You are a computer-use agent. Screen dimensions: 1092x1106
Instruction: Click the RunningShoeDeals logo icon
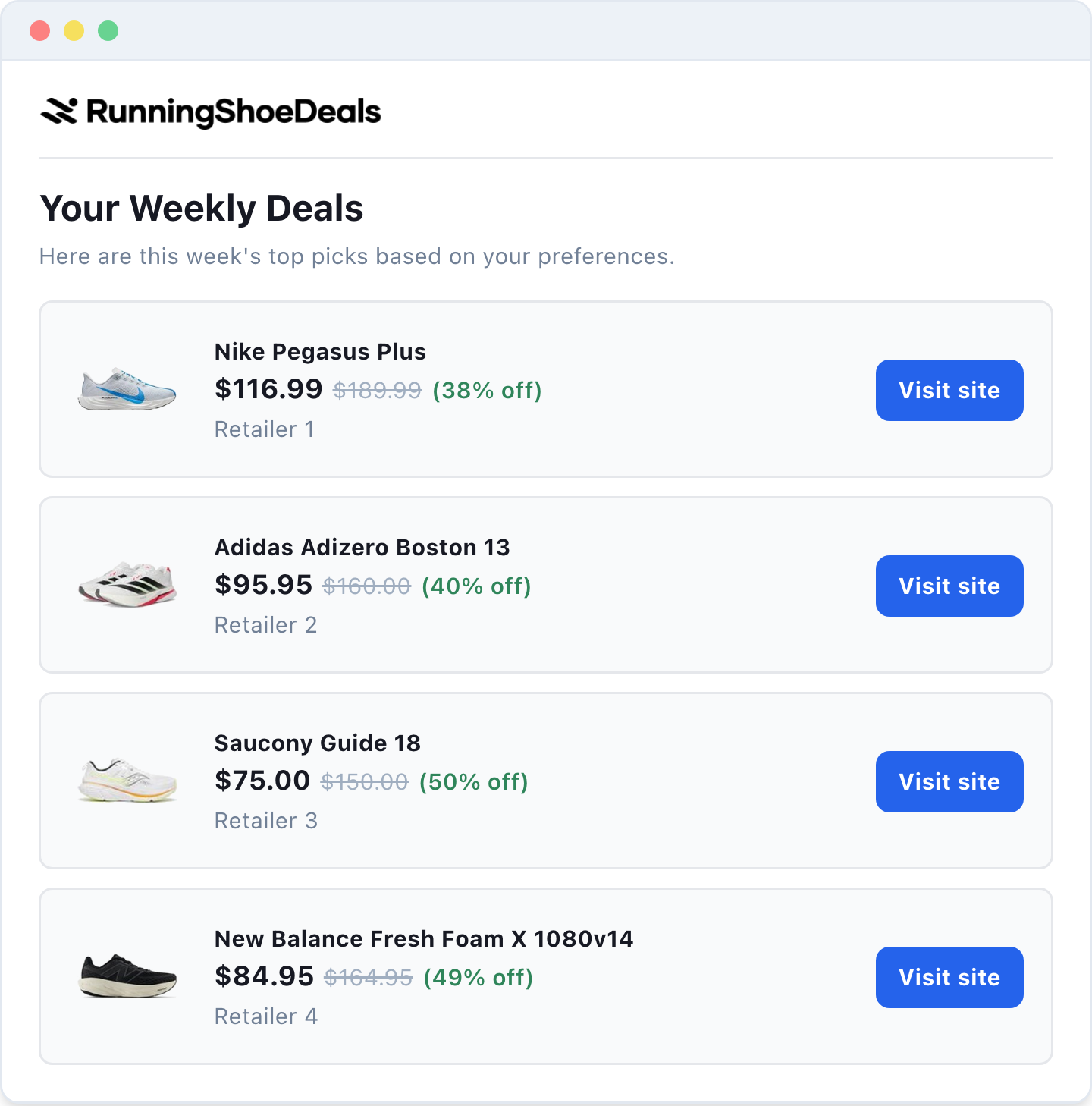click(x=60, y=111)
